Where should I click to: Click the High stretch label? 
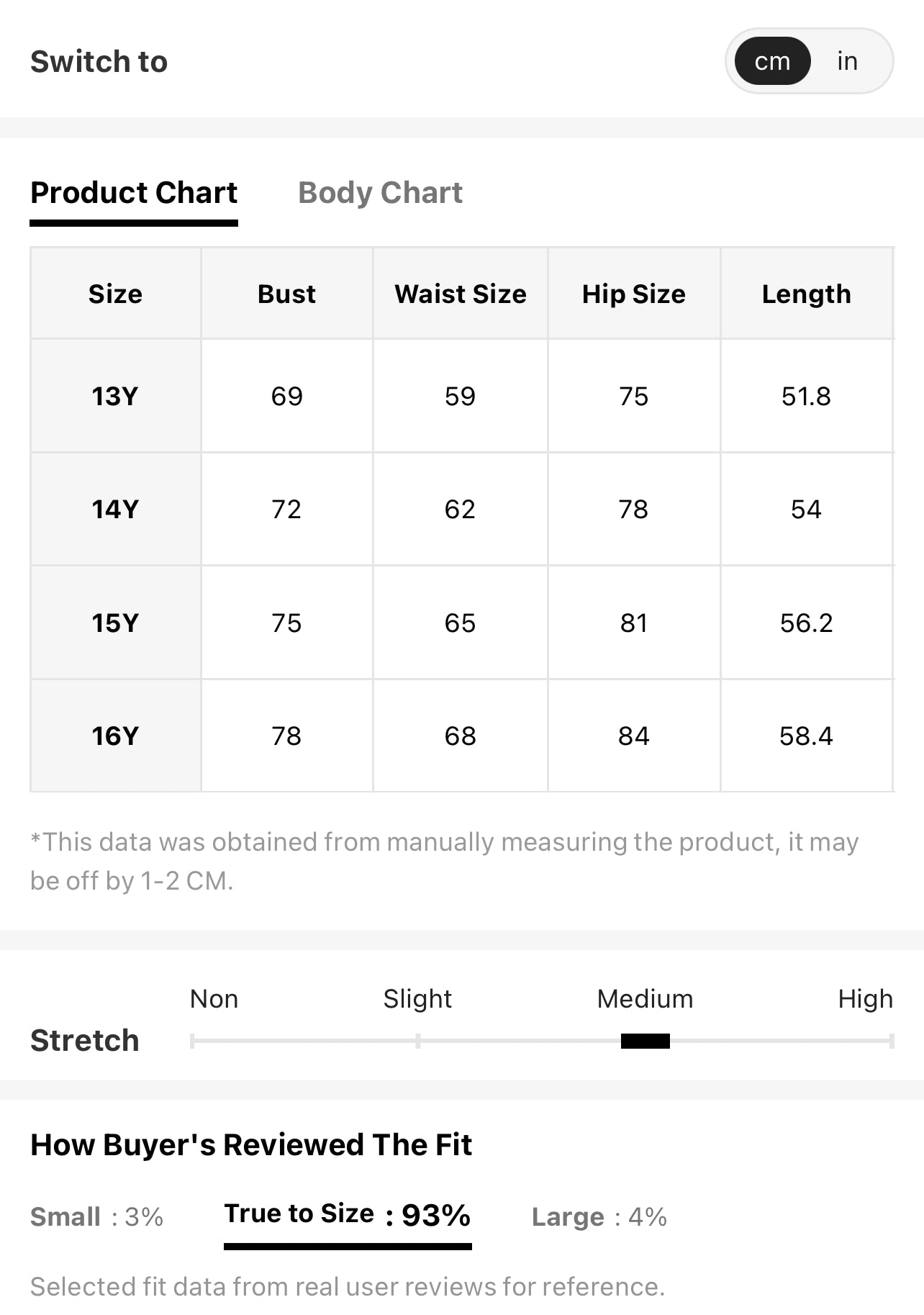tap(865, 999)
